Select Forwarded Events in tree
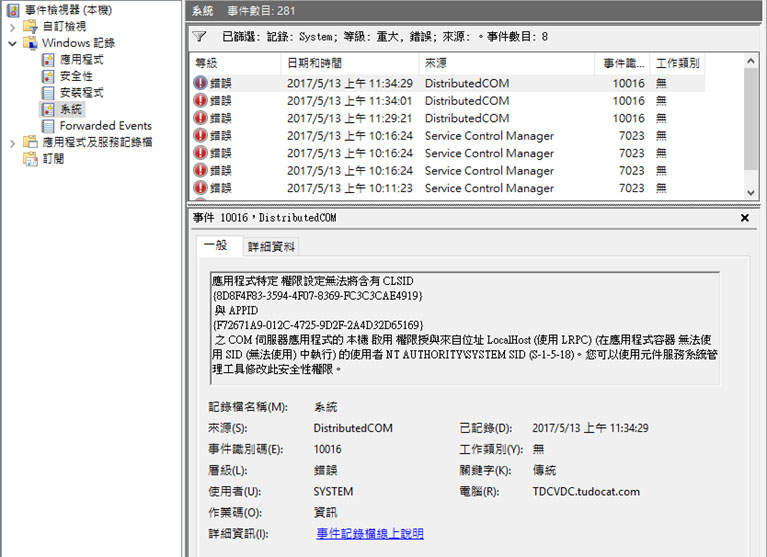Image resolution: width=767 pixels, height=557 pixels. click(106, 126)
